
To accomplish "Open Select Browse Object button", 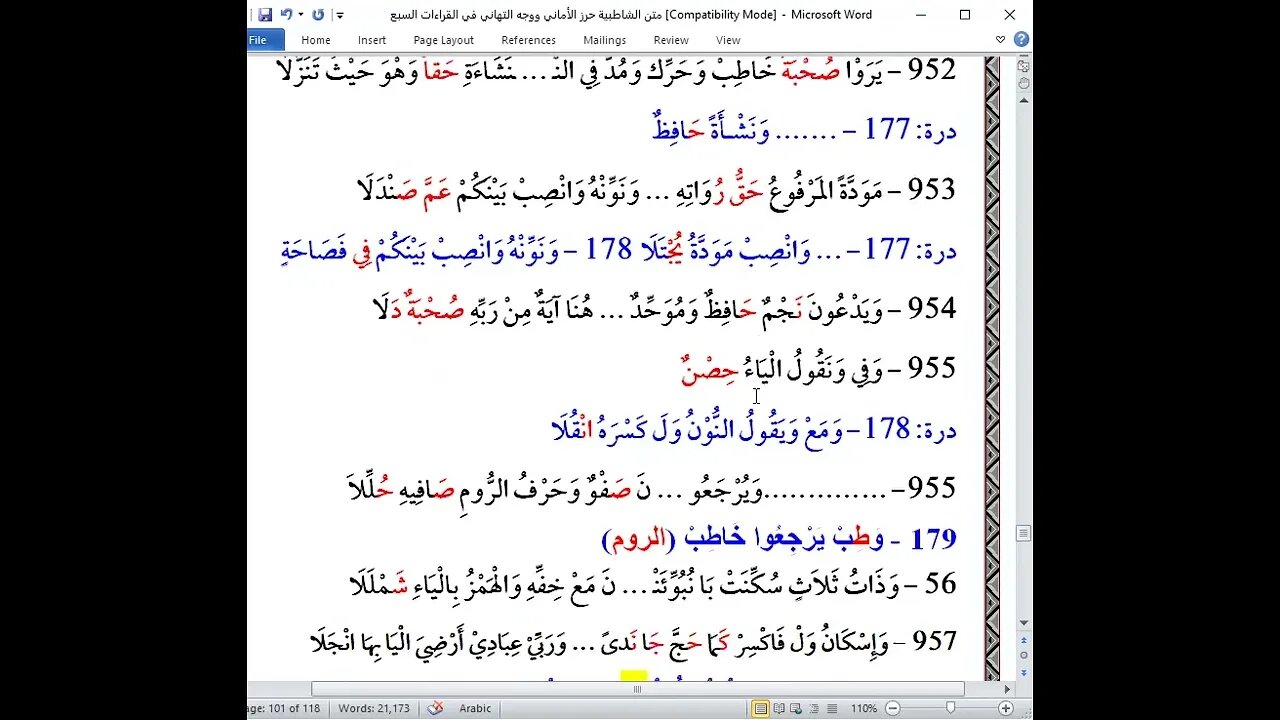I will (x=1023, y=655).
